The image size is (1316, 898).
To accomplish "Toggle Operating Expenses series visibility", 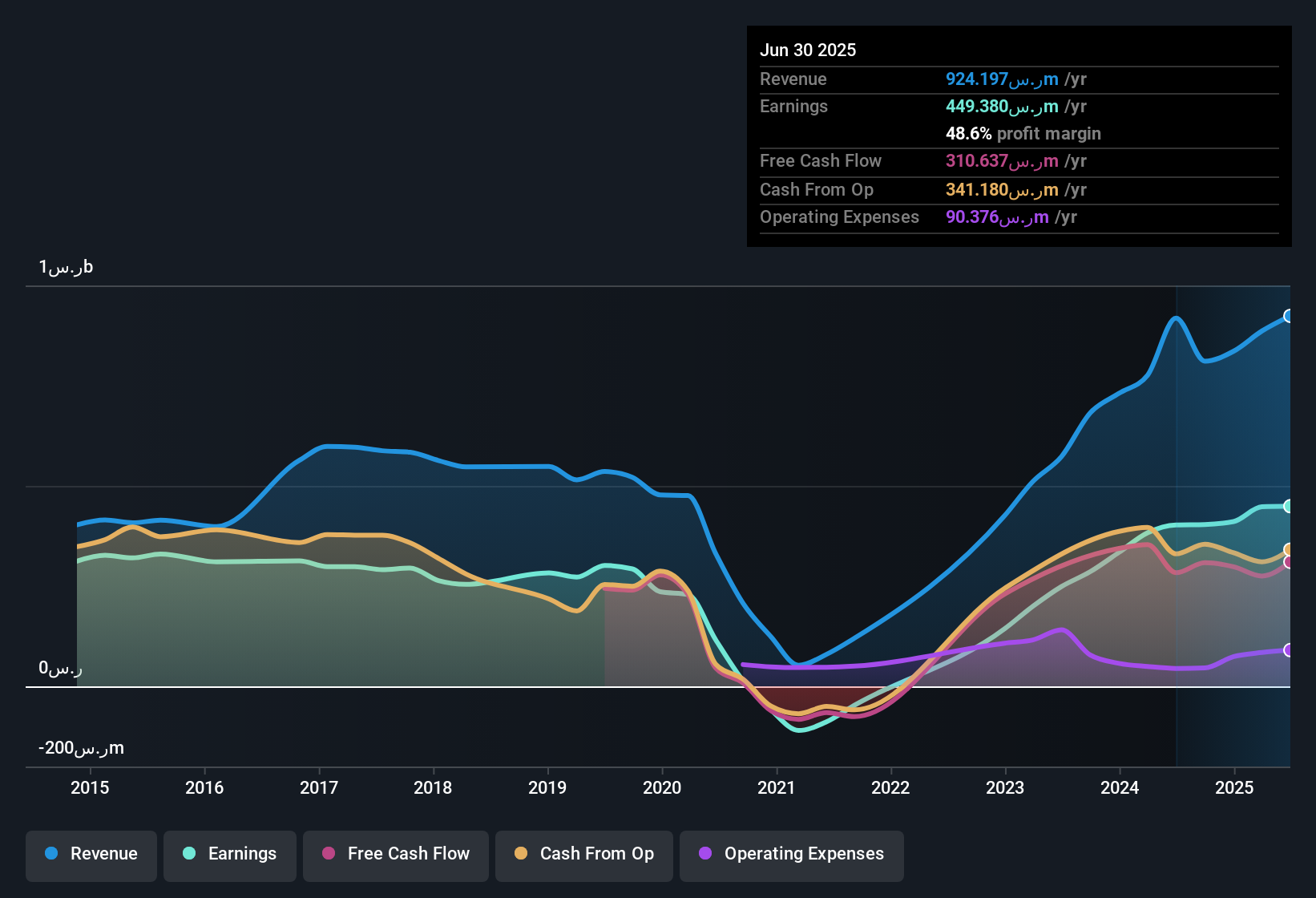I will point(791,854).
